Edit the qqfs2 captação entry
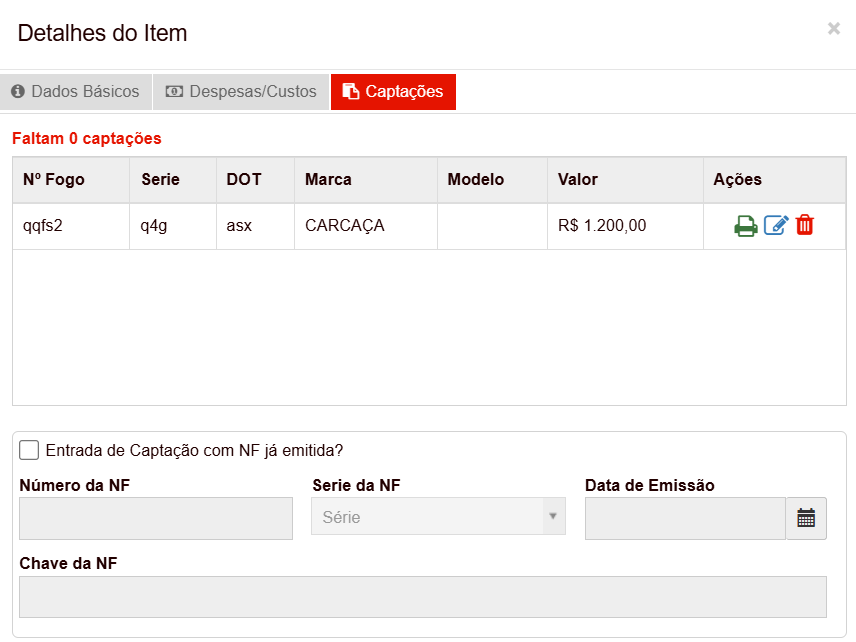856x642 pixels. pyautogui.click(x=776, y=225)
